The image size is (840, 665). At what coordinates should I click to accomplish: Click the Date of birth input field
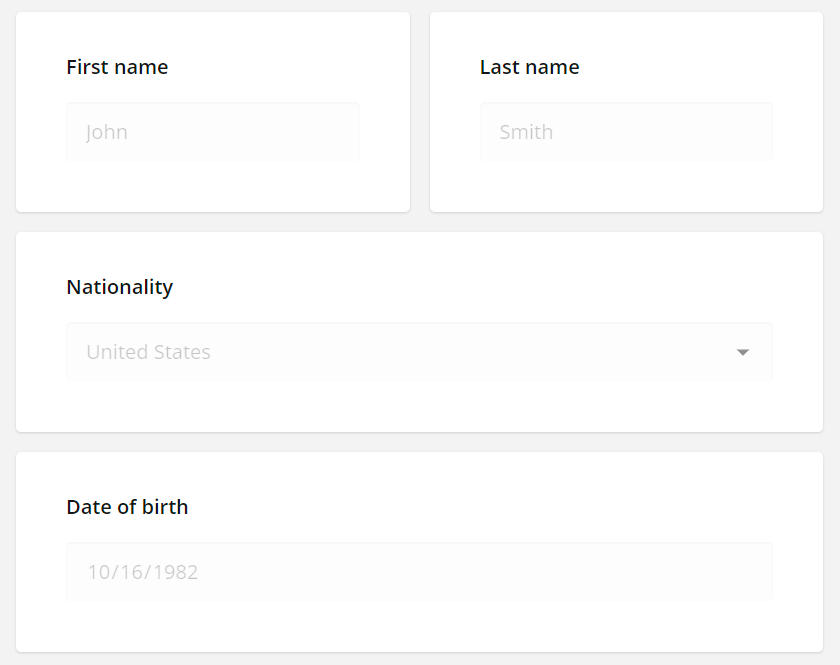(418, 571)
